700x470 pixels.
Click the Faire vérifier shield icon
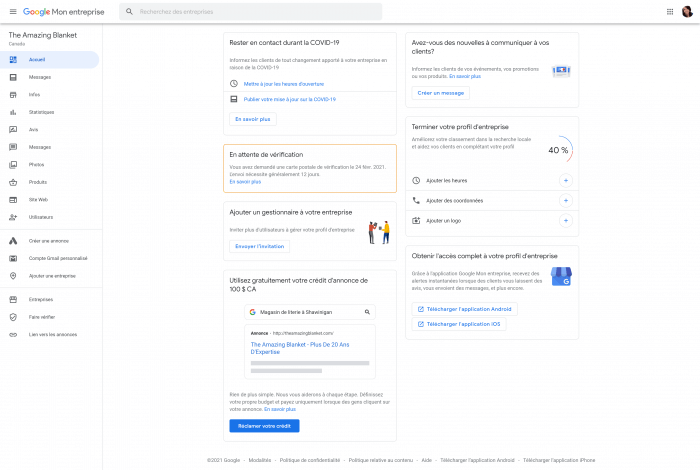[13, 317]
